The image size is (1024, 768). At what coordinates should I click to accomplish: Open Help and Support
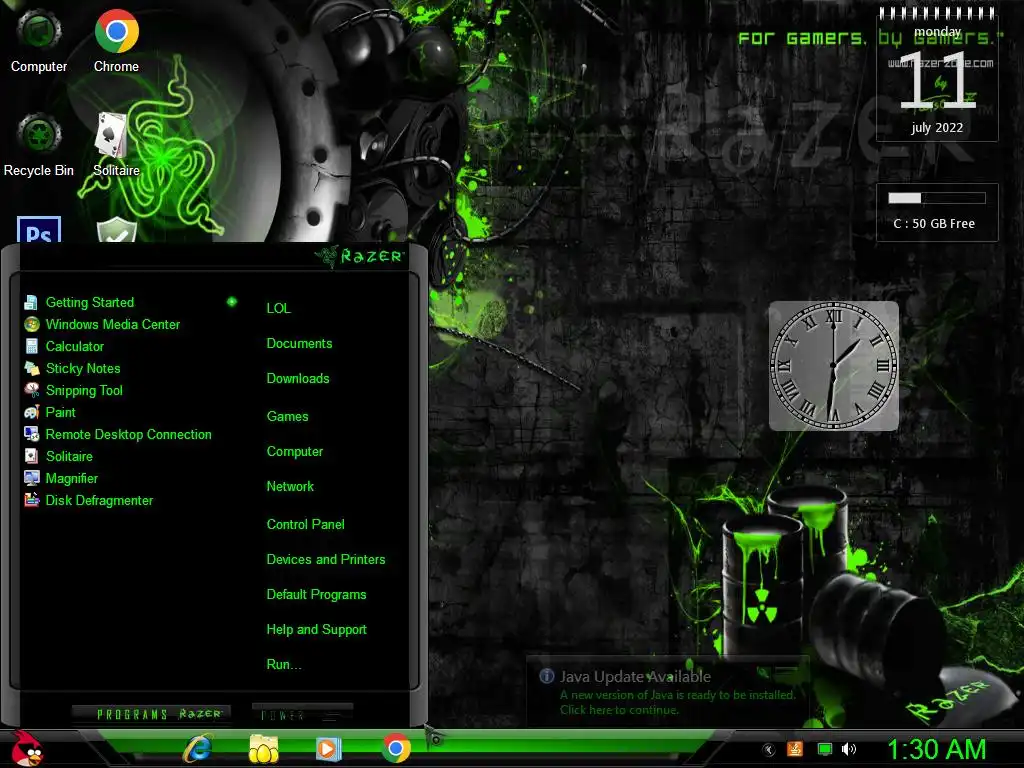(316, 630)
